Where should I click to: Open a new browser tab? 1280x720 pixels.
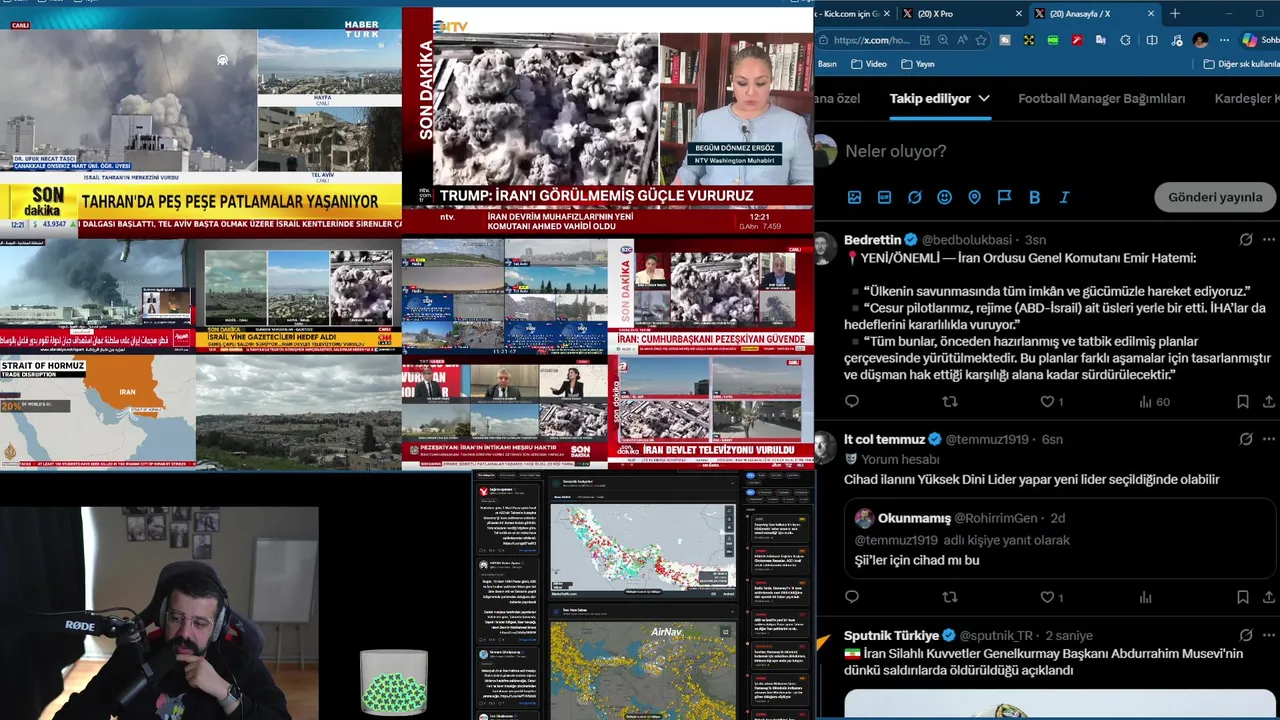(x=1175, y=14)
